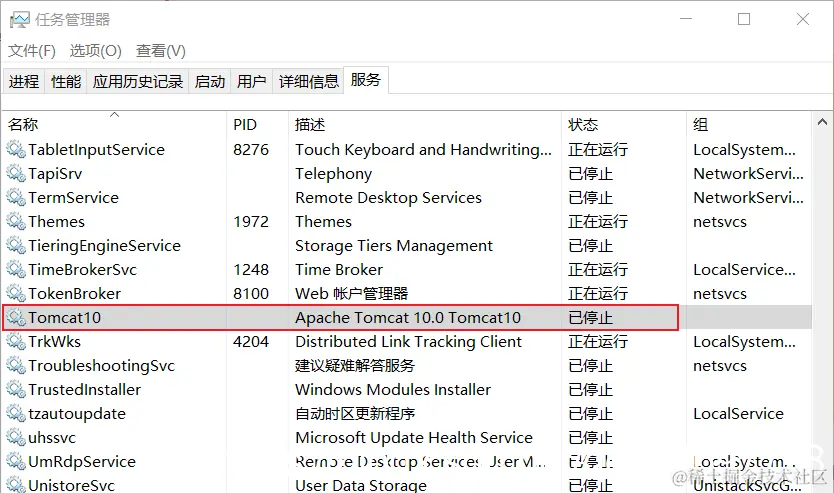Switch to the 启动 tab

point(210,81)
